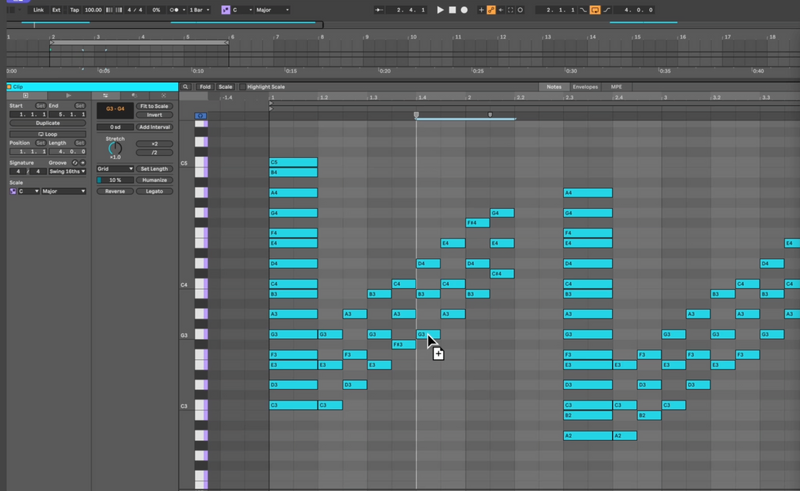Open the MIDI generative tools tab
800x491 pixels.
pos(163,95)
